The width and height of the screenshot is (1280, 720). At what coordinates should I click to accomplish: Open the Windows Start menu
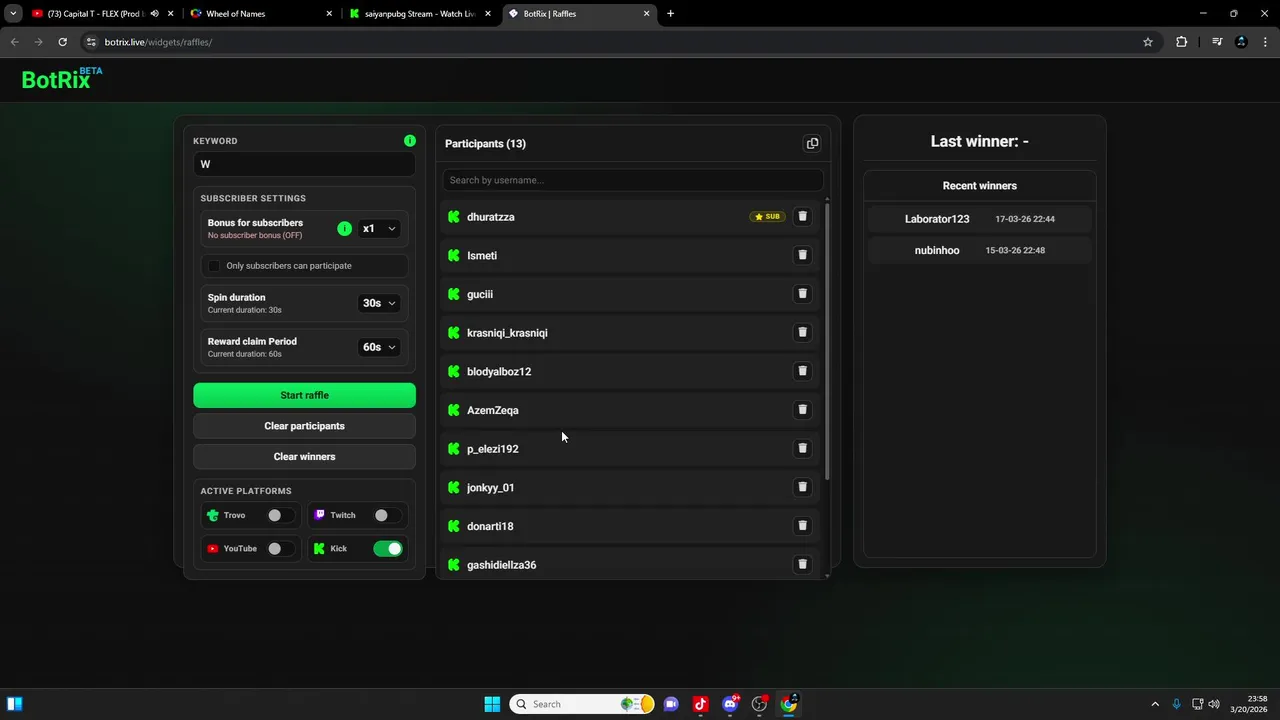click(x=492, y=704)
